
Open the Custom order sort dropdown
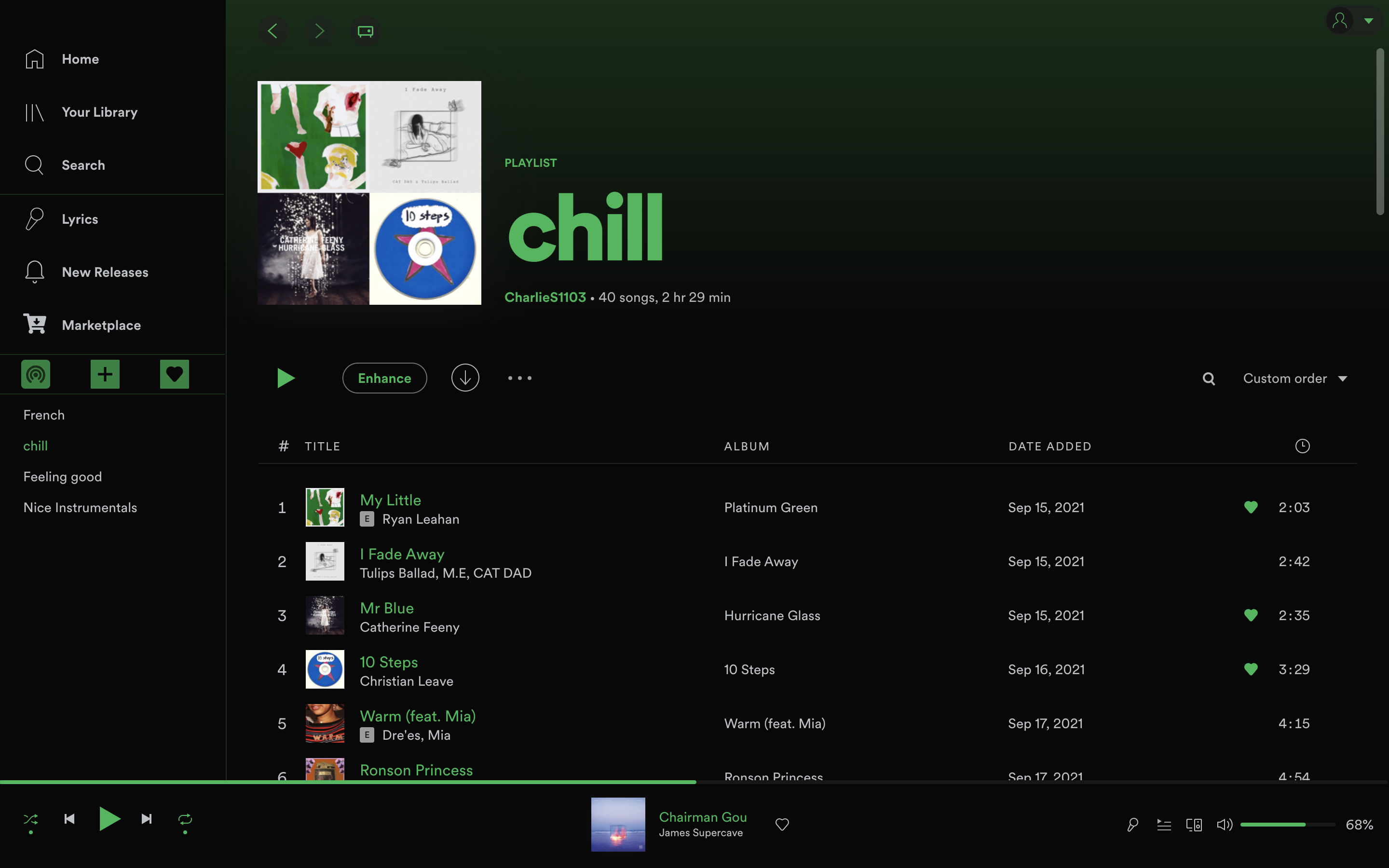(1295, 379)
